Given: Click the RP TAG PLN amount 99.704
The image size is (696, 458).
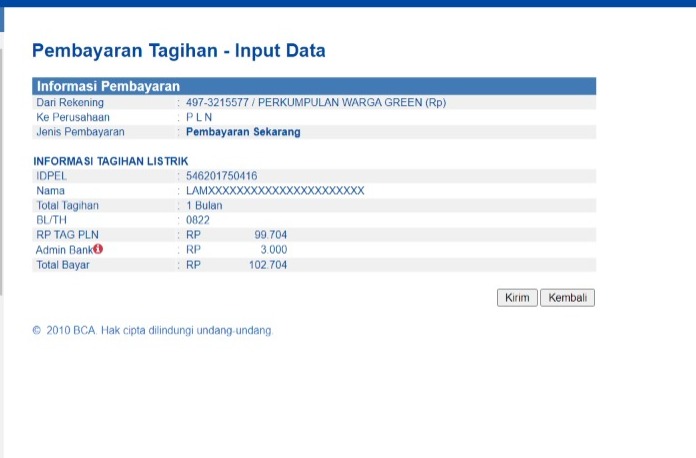Looking at the screenshot, I should click(270, 235).
